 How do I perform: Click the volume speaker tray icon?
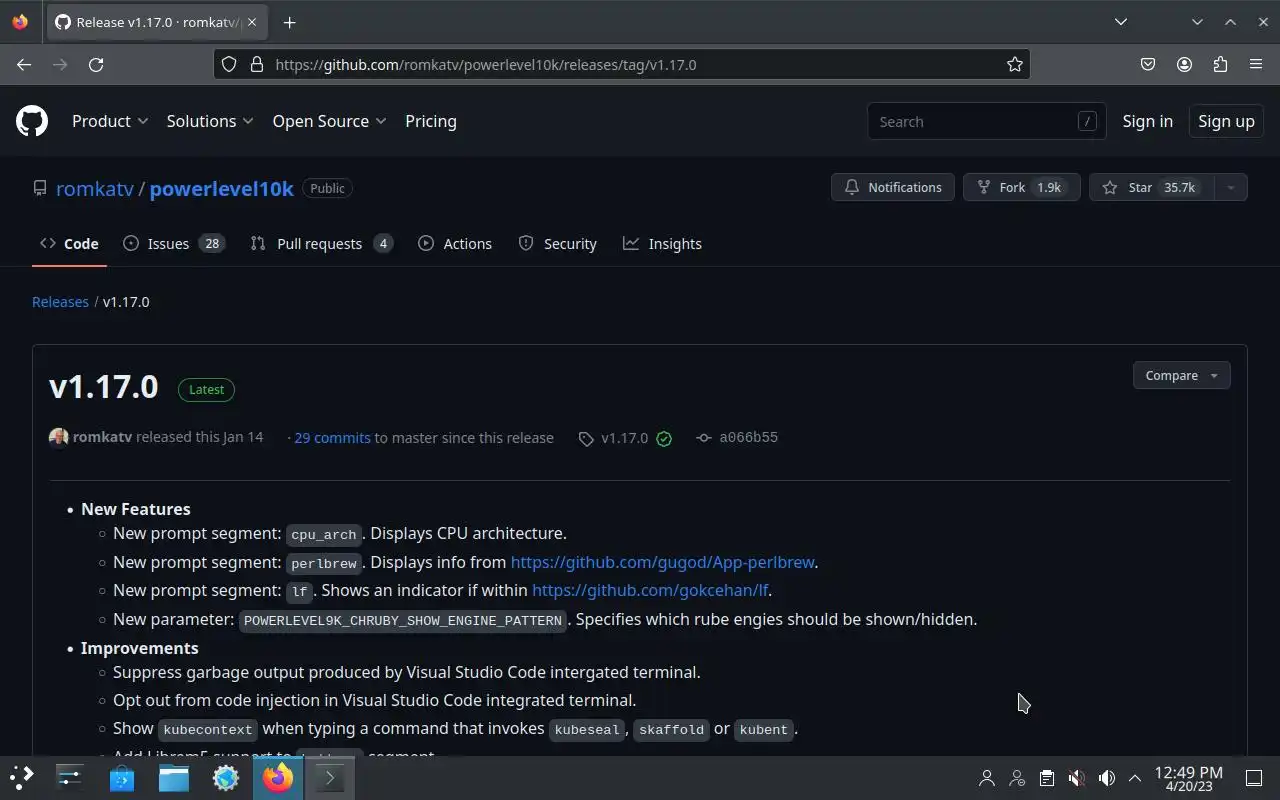pyautogui.click(x=1106, y=778)
